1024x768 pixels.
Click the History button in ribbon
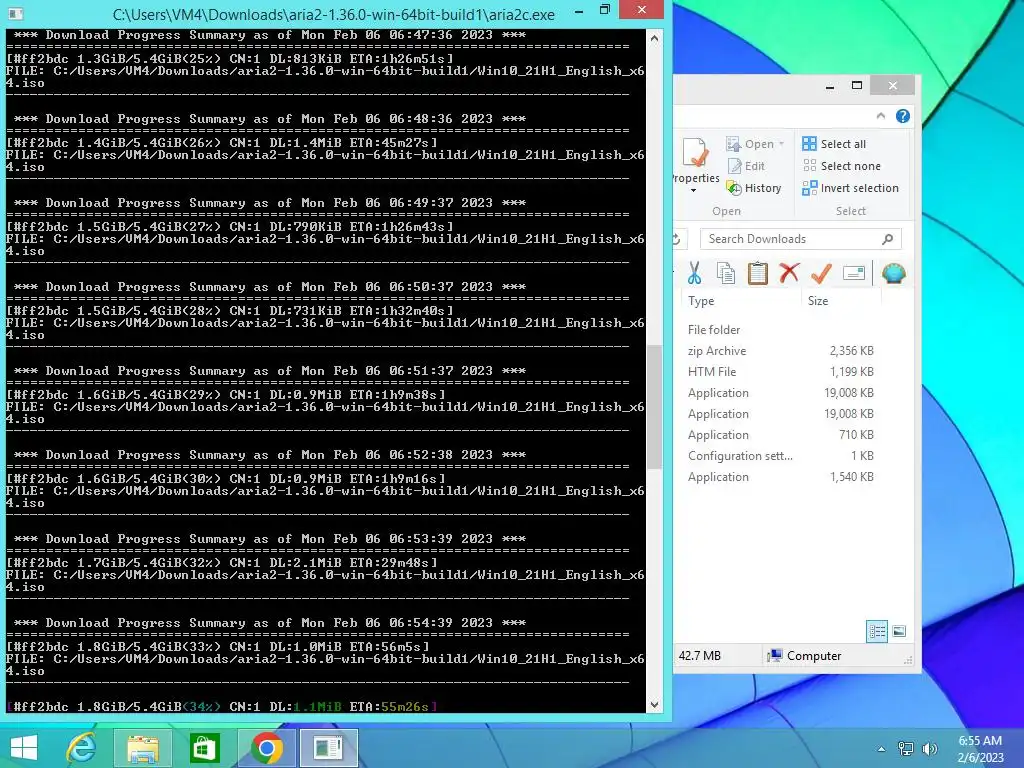click(x=754, y=188)
